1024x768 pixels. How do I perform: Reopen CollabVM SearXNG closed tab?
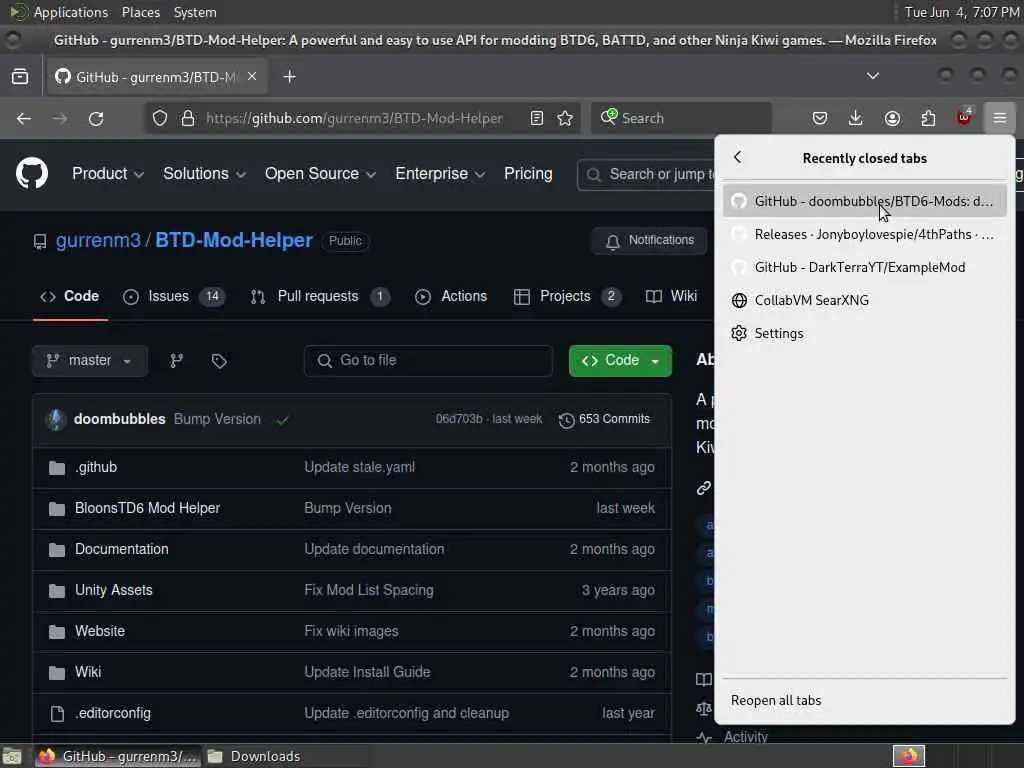pyautogui.click(x=864, y=300)
